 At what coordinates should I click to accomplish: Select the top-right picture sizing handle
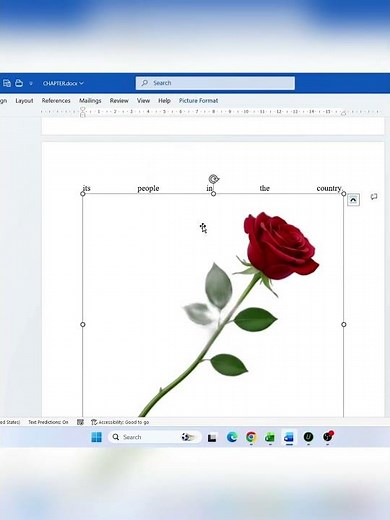[344, 194]
